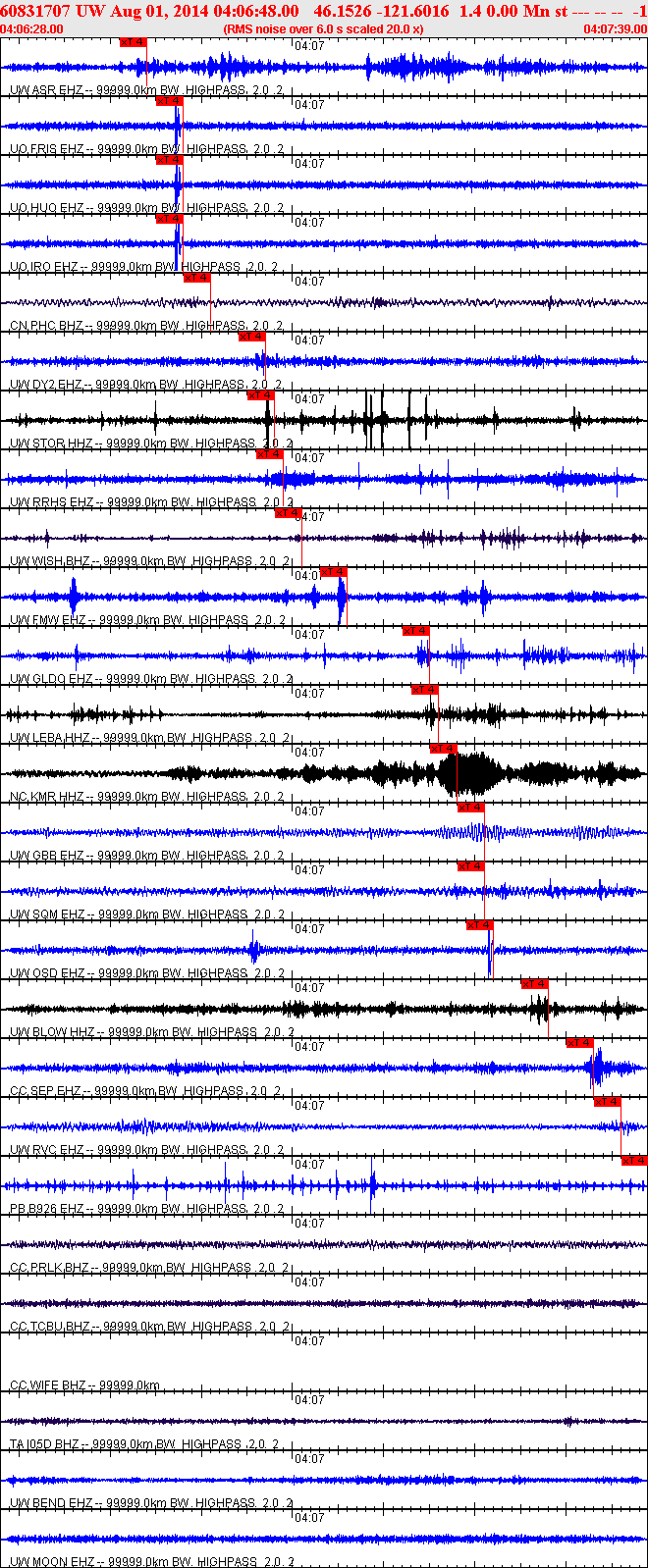Select the red pick flag on UO.HUO trace

(x=169, y=160)
